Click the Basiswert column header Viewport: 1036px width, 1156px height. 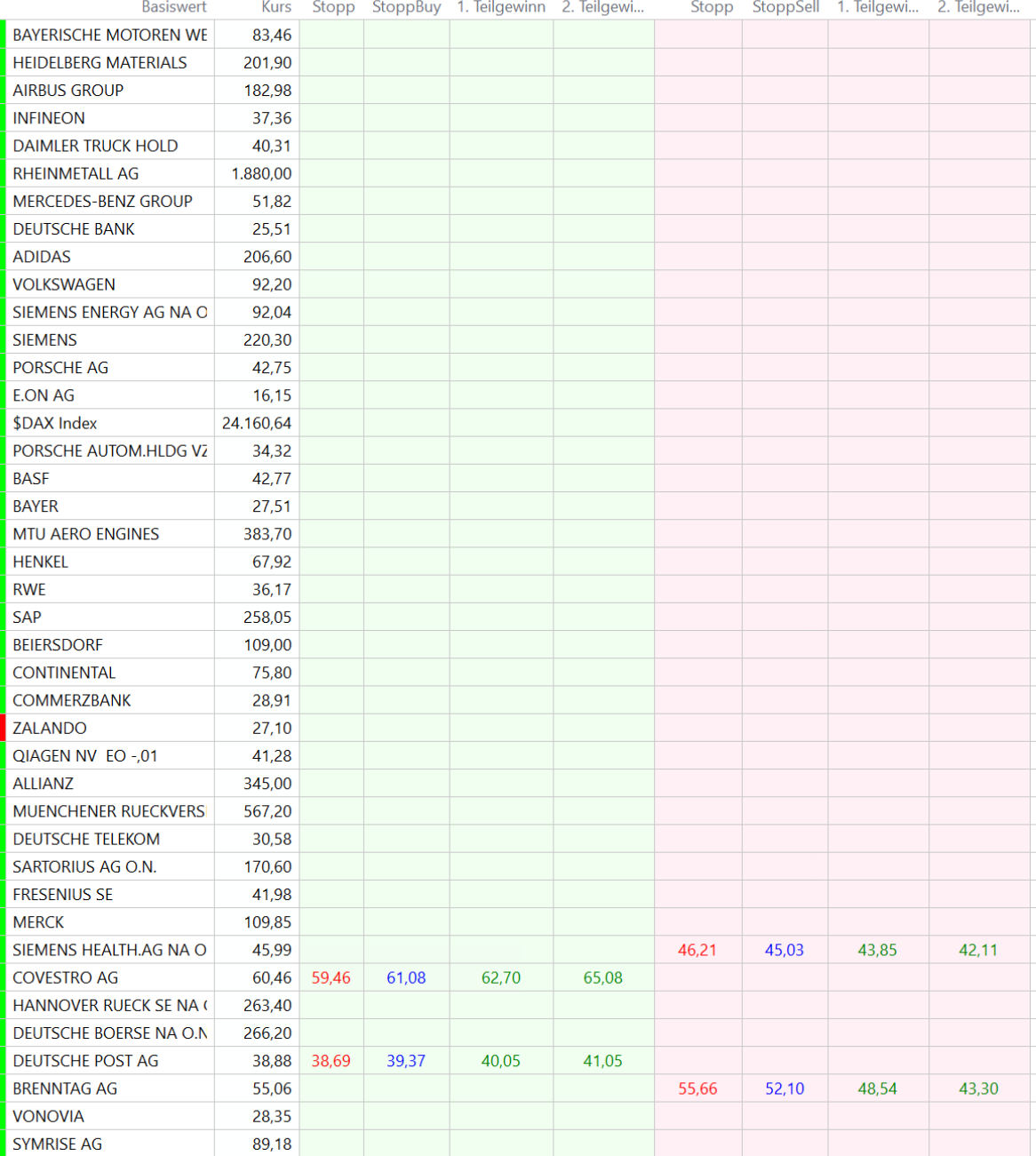(x=173, y=7)
